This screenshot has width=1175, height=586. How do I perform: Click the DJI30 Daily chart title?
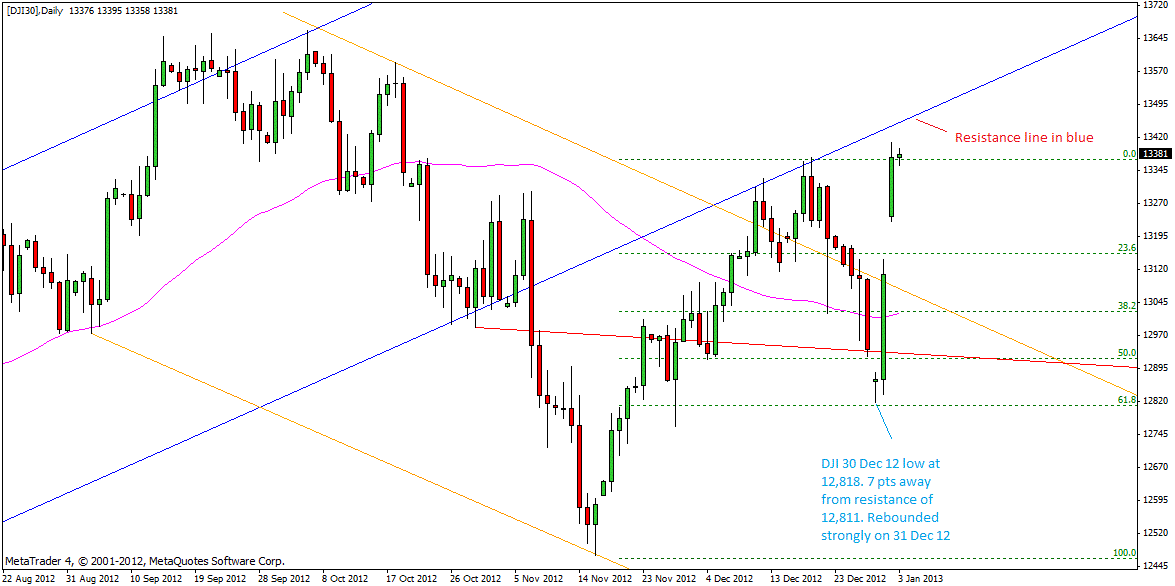point(38,11)
